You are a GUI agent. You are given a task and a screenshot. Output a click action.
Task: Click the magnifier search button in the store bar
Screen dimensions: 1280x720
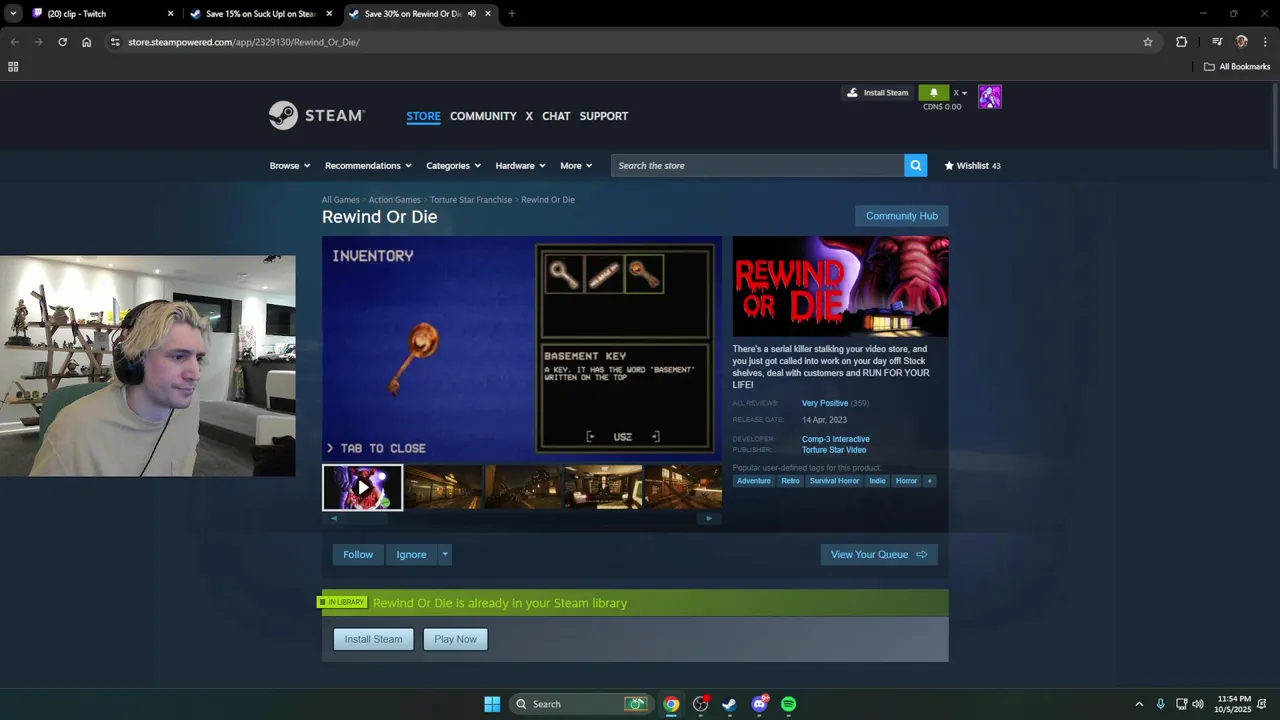(x=915, y=166)
